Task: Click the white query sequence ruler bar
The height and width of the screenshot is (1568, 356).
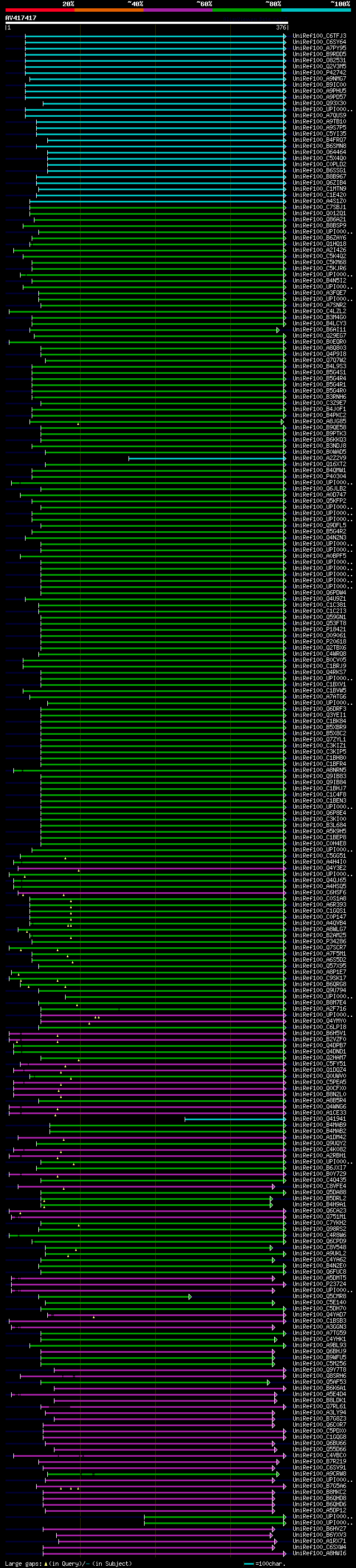Action: [x=147, y=22]
